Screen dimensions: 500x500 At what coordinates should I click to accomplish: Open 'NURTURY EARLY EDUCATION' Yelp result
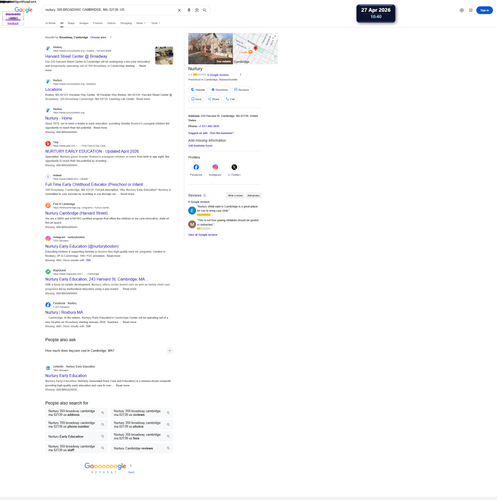pos(92,151)
